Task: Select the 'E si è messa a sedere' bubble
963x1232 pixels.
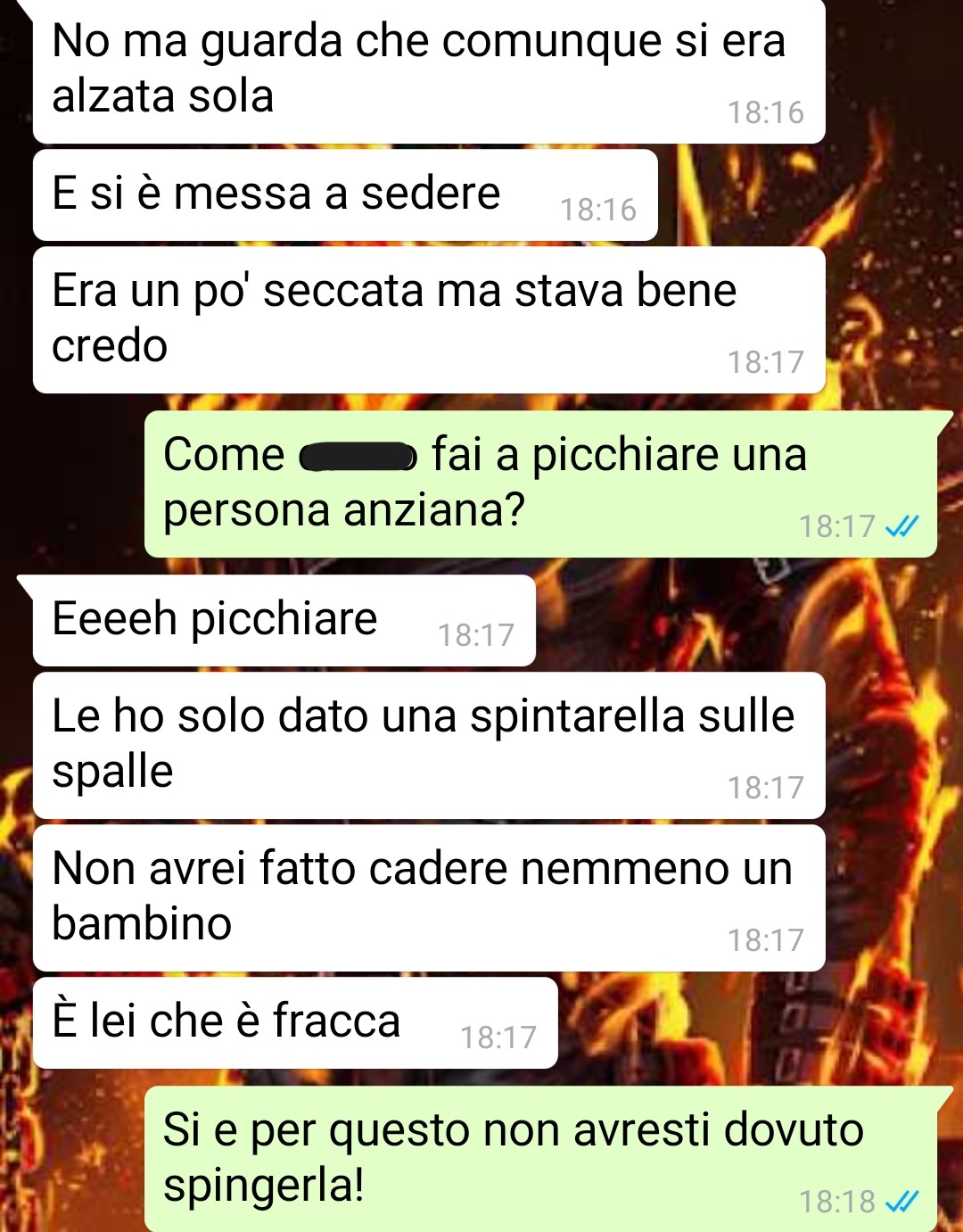Action: click(x=345, y=194)
